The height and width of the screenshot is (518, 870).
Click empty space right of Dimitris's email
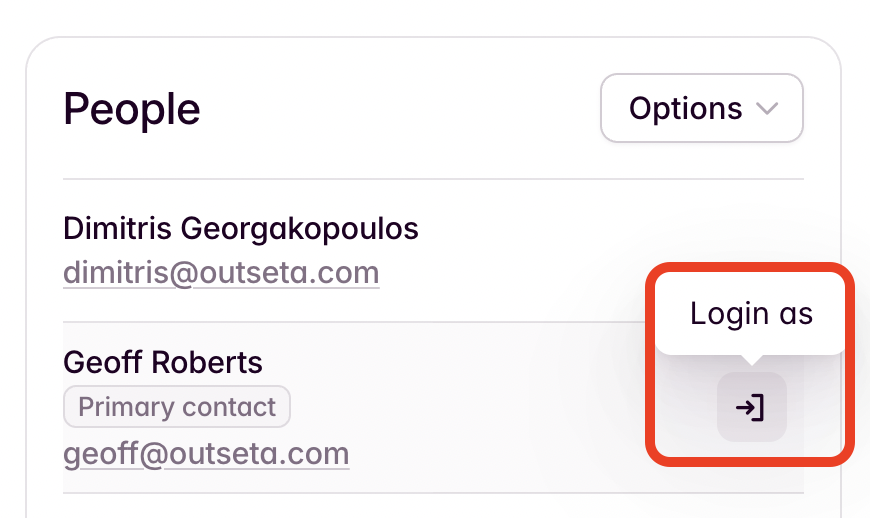click(510, 272)
